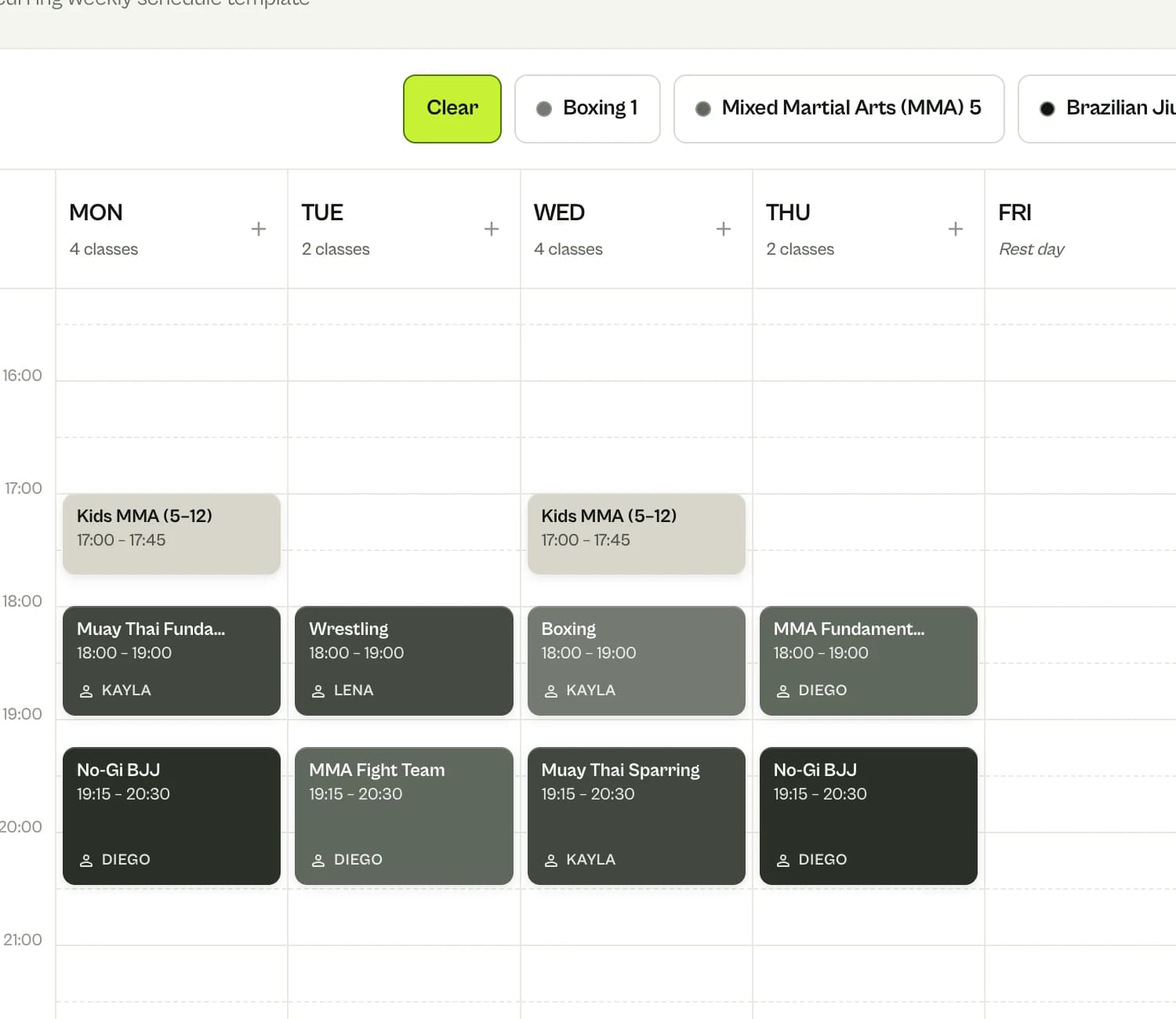This screenshot has height=1019, width=1176.
Task: Click instructor icon on Monday No-Gi BJJ
Action: pos(86,861)
